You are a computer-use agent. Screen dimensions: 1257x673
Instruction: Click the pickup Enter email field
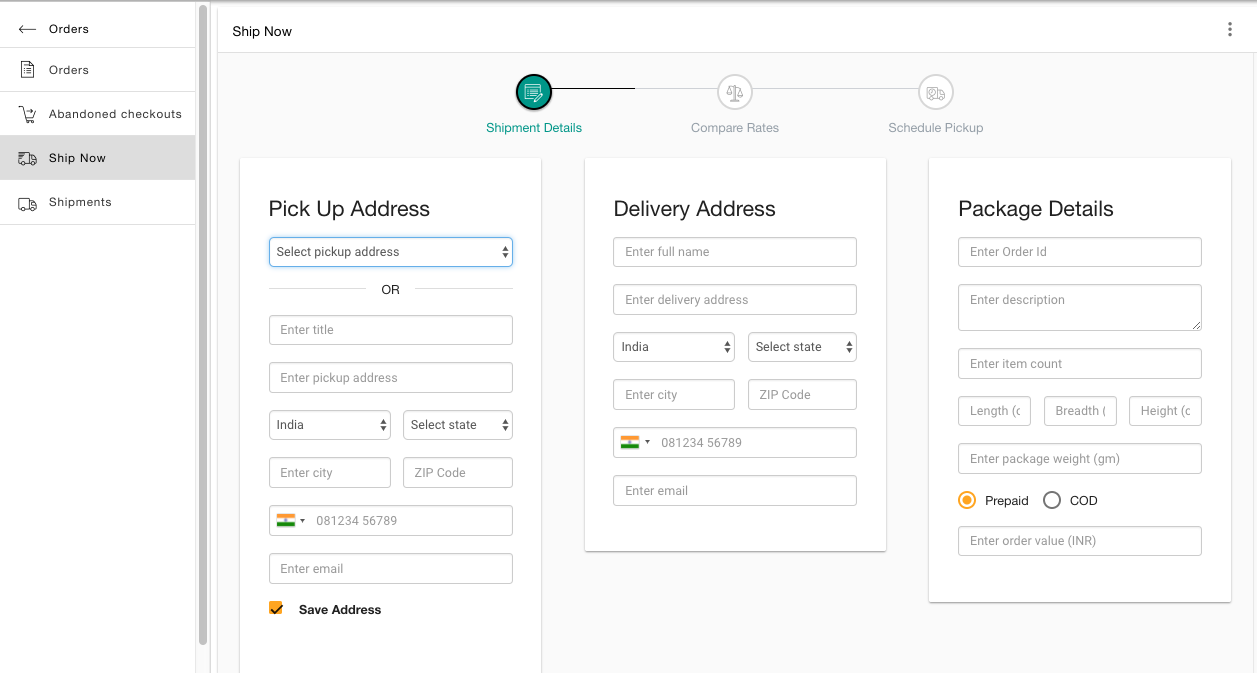click(391, 569)
